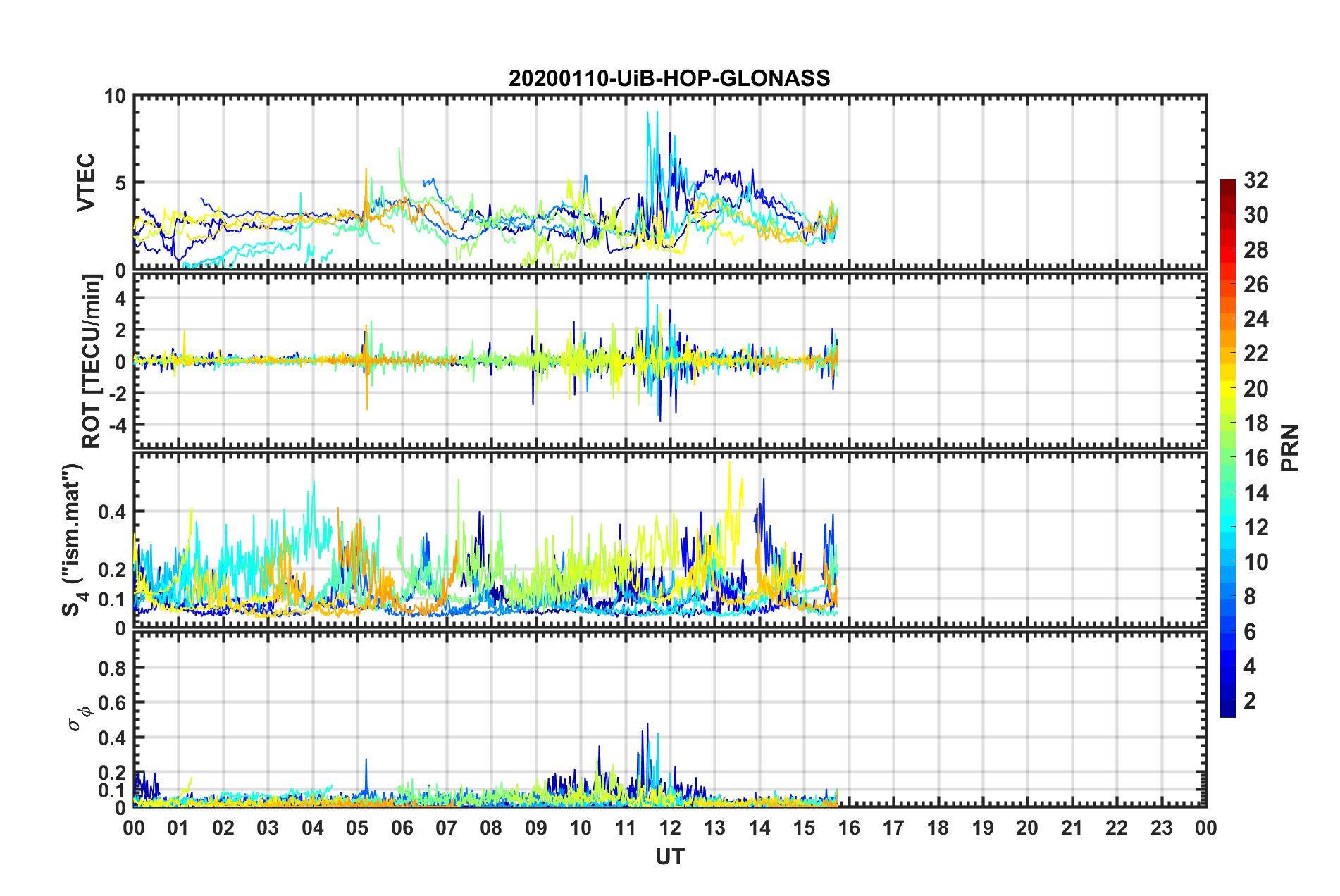
Task: Click the dark blue bottom of the PRN colorbar
Action: click(1228, 710)
